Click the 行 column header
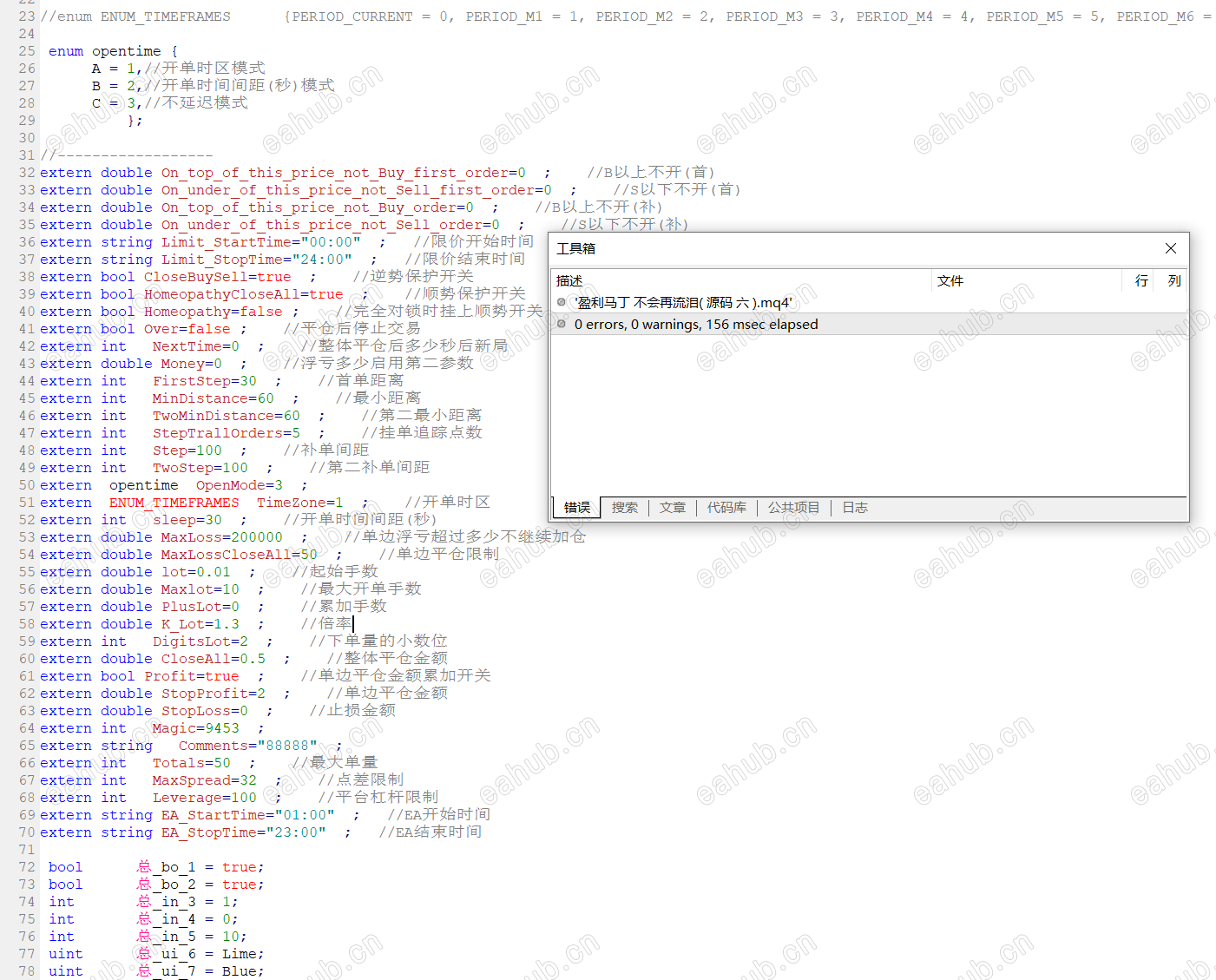1216x980 pixels. point(1140,280)
